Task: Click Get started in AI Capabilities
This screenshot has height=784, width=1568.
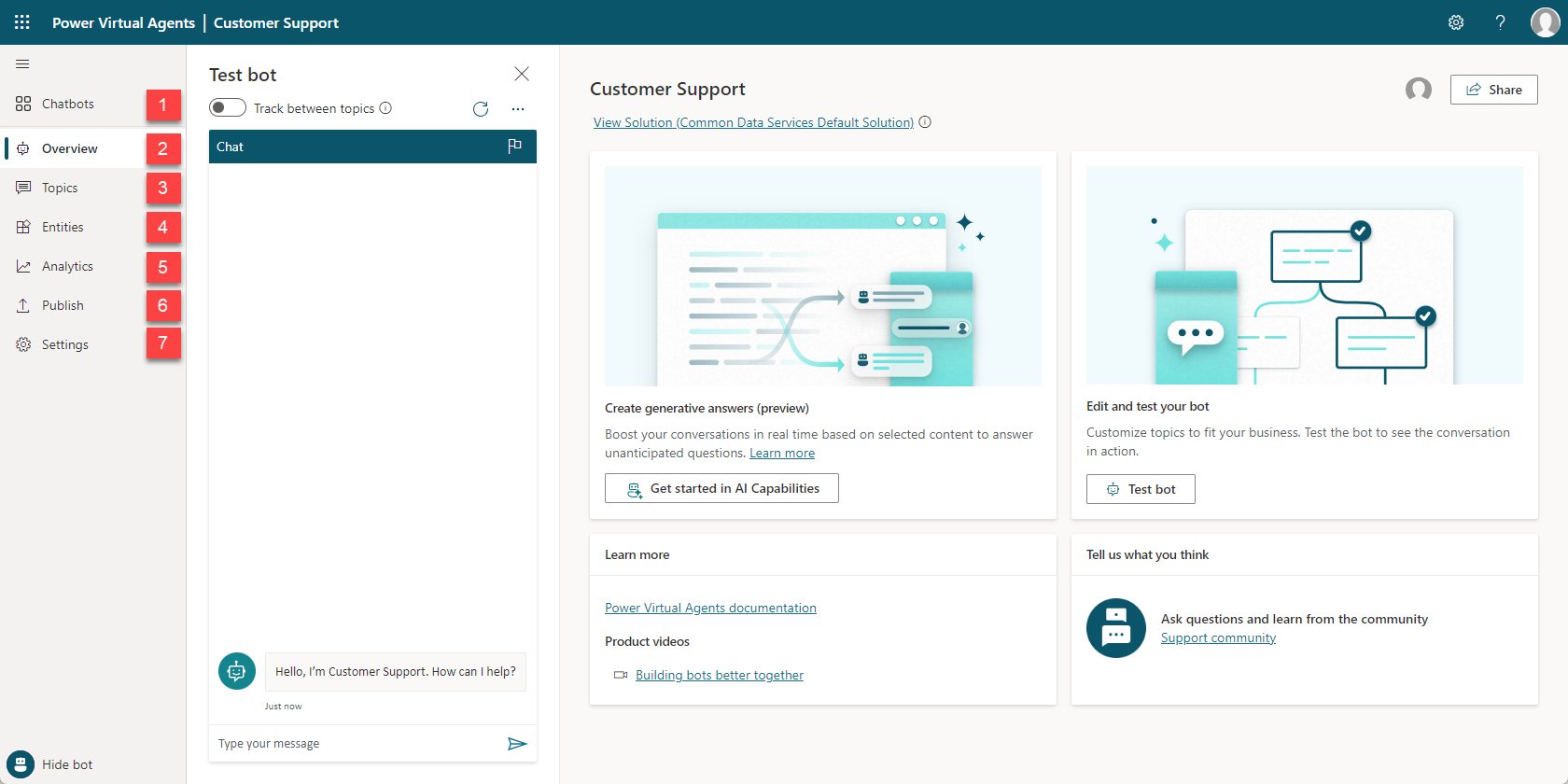Action: (721, 488)
